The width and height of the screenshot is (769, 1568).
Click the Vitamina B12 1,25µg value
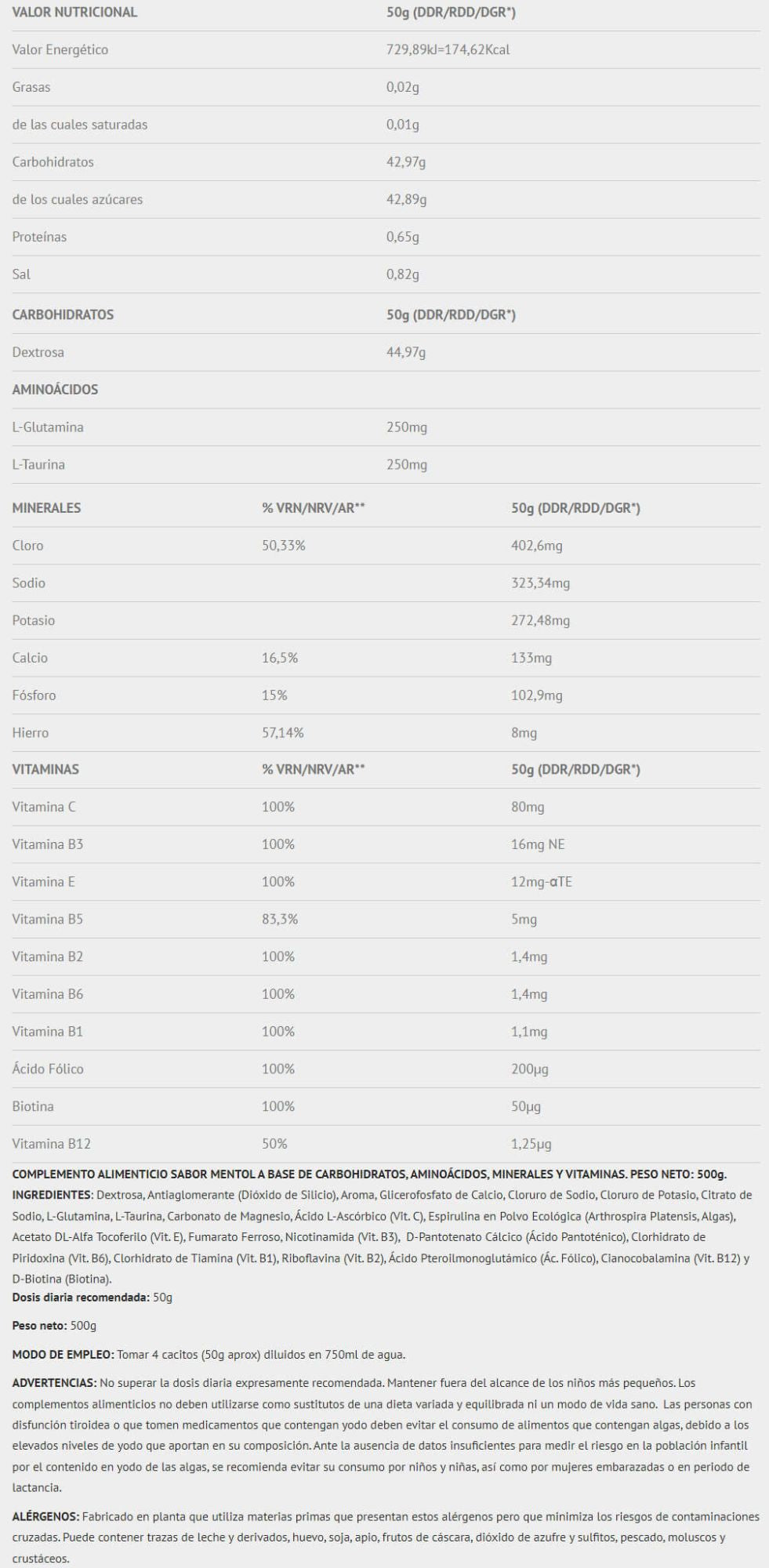531,1145
